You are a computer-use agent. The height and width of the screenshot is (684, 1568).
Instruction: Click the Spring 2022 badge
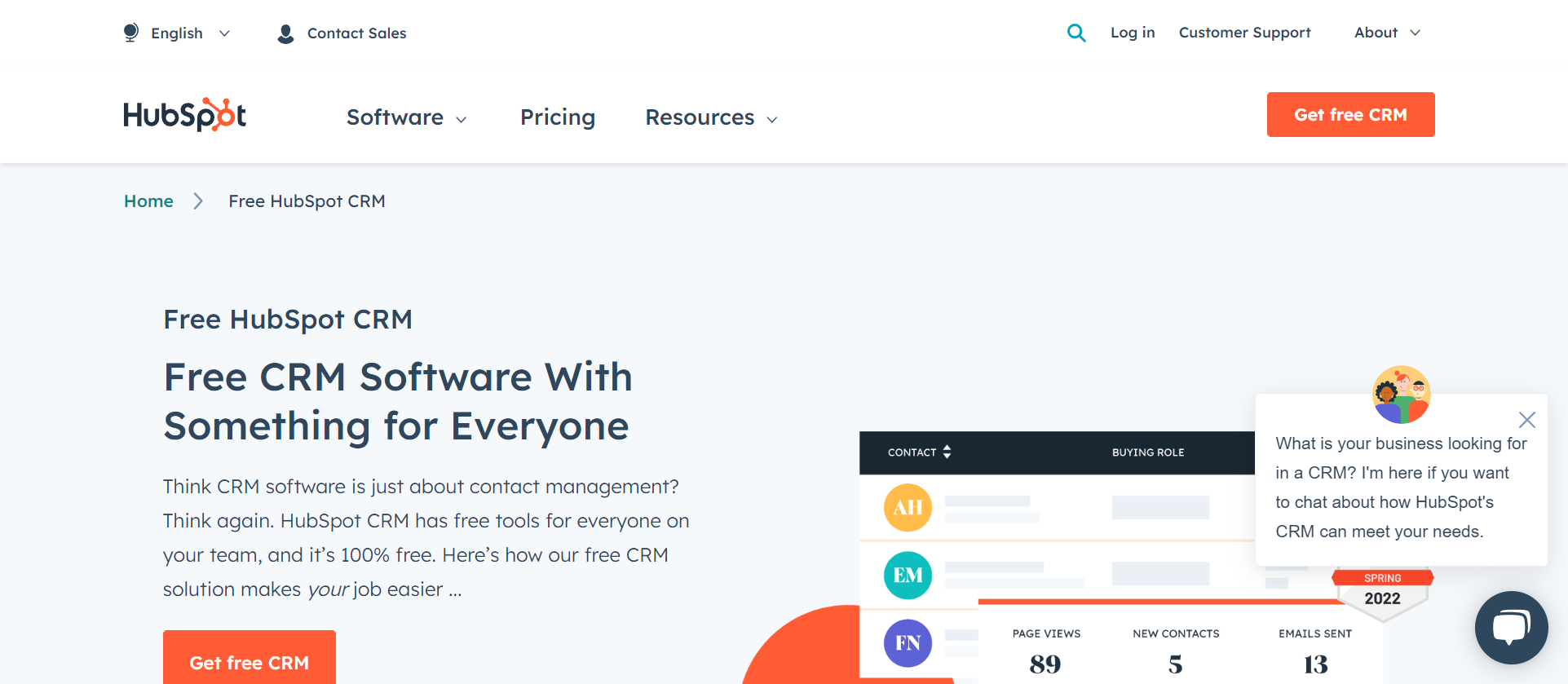point(1383,594)
